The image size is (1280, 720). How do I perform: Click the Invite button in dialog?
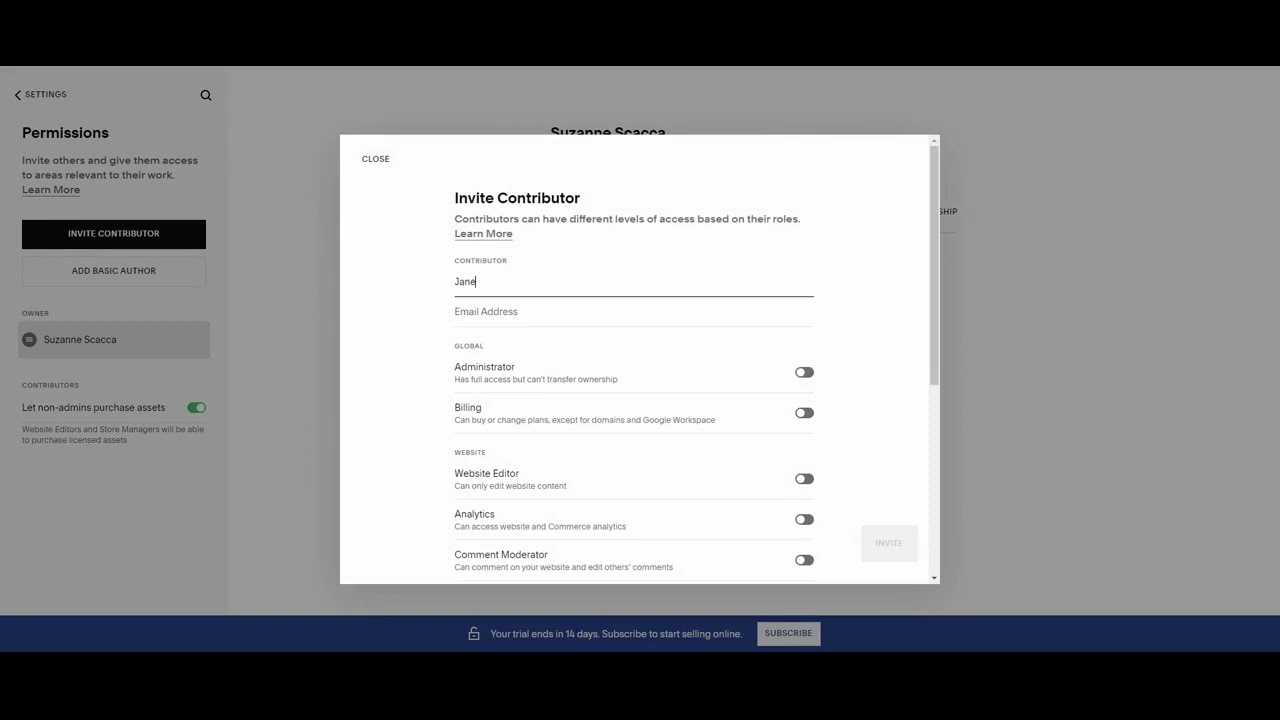click(x=889, y=543)
